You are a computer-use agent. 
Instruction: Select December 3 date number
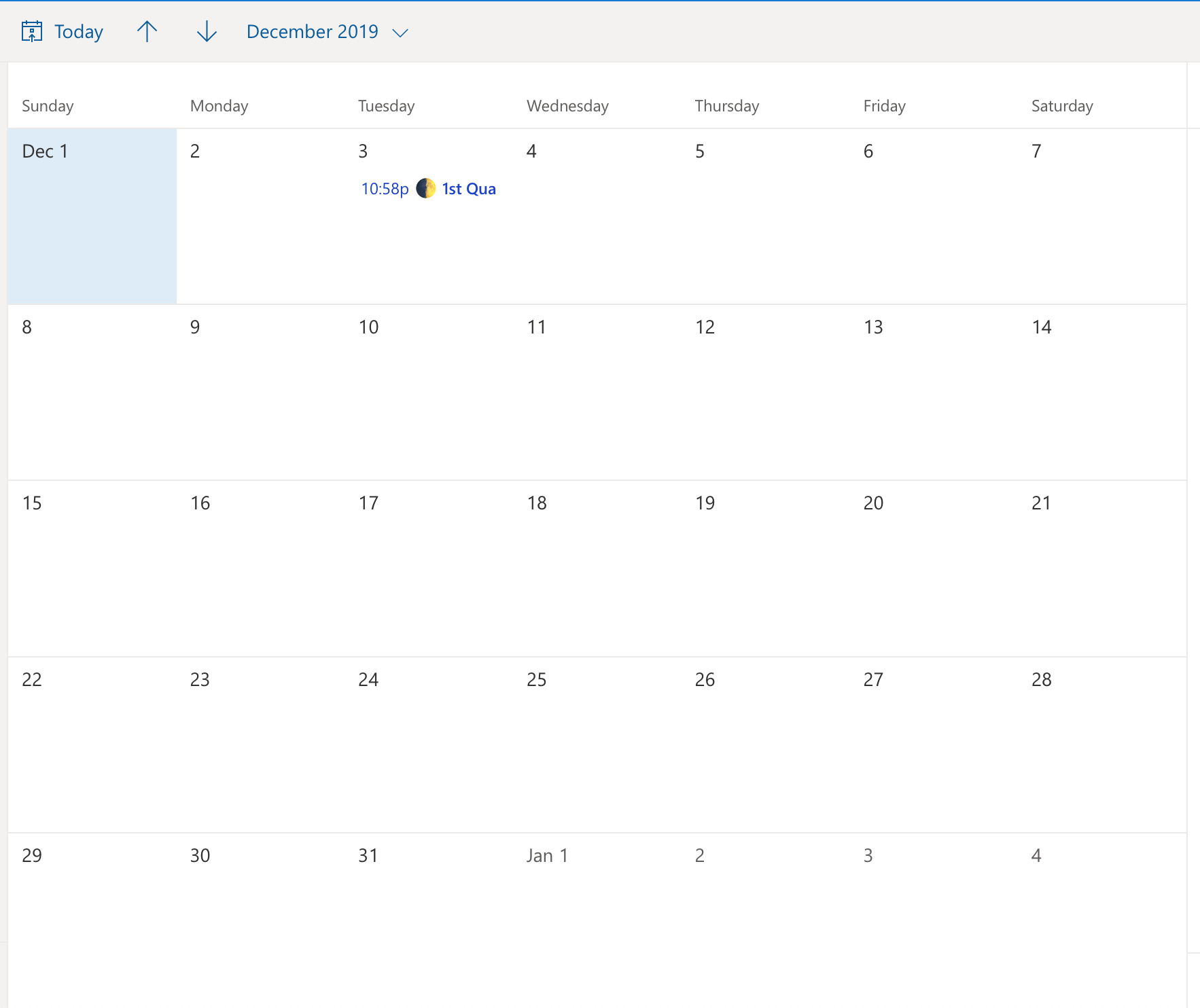point(363,151)
